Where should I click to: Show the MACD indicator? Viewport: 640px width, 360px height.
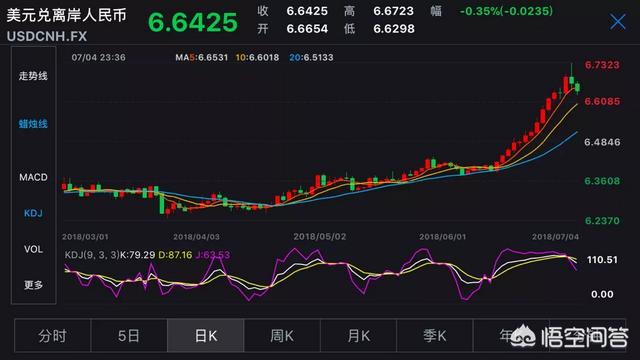pyautogui.click(x=33, y=177)
